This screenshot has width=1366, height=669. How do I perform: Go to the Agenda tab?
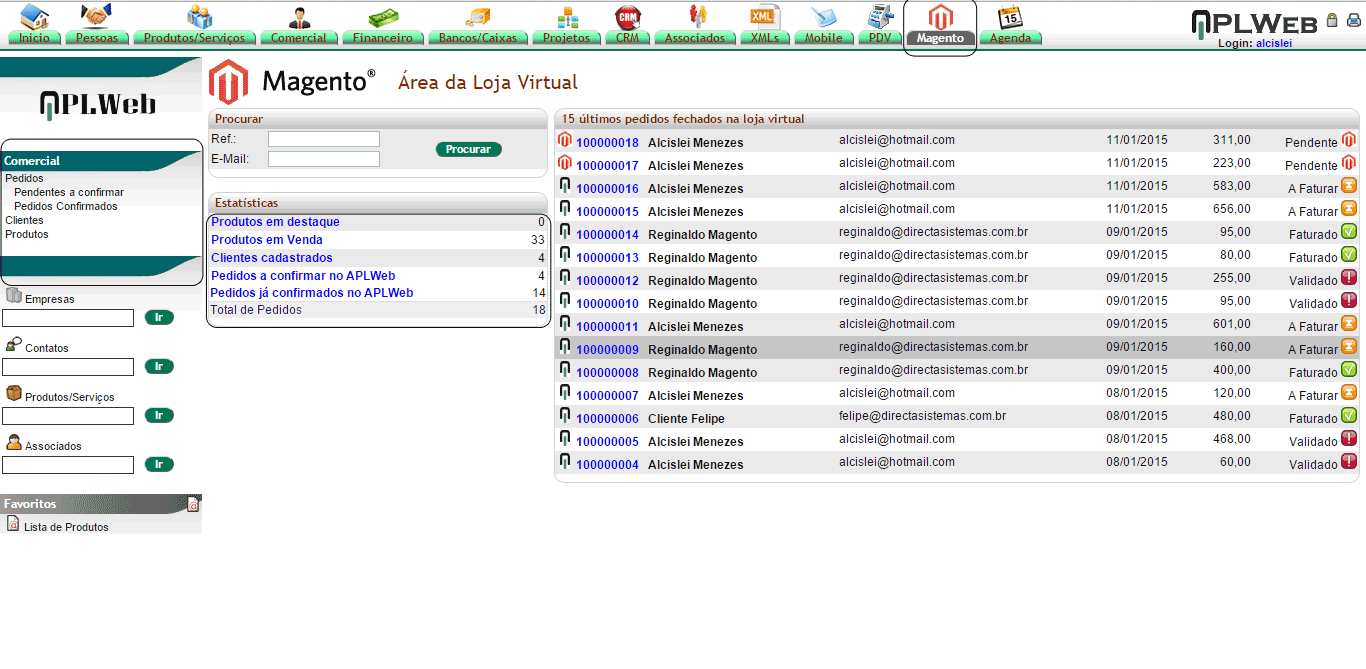1010,38
